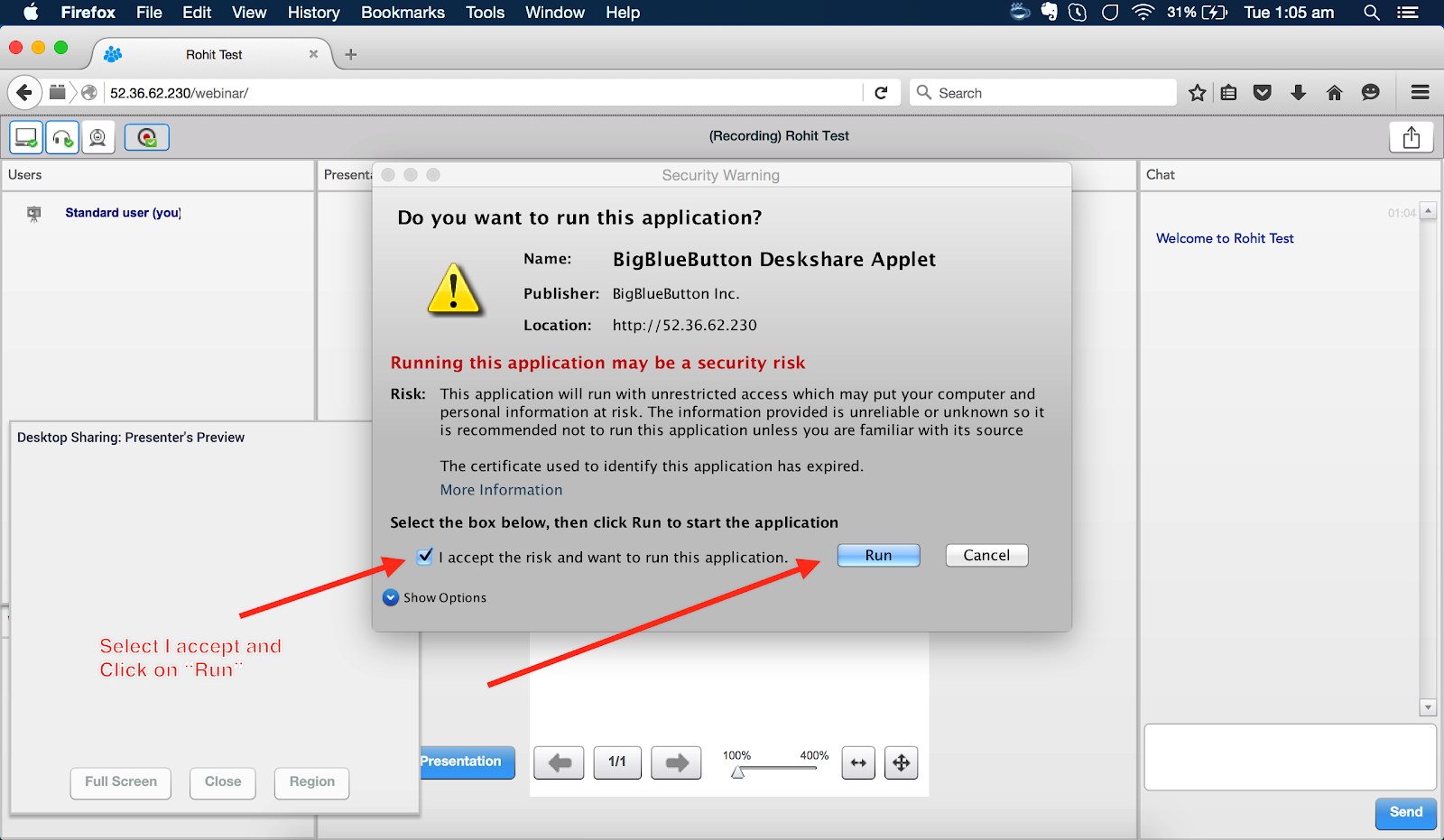Select Standard user (you) in Users list
The image size is (1444, 840).
click(123, 213)
